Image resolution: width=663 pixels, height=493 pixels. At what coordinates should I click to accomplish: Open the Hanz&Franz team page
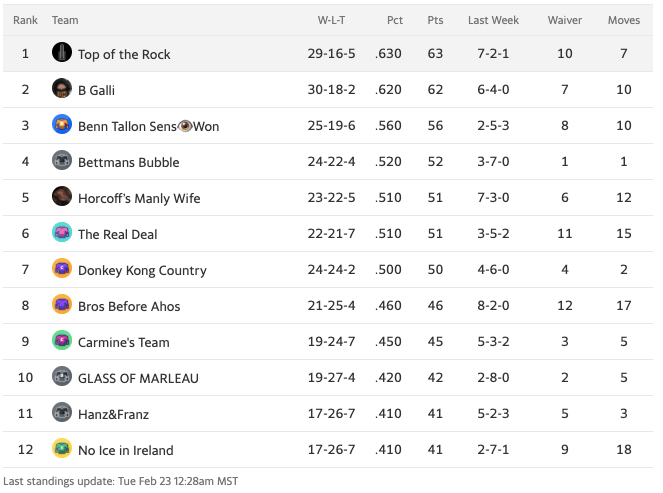point(113,414)
